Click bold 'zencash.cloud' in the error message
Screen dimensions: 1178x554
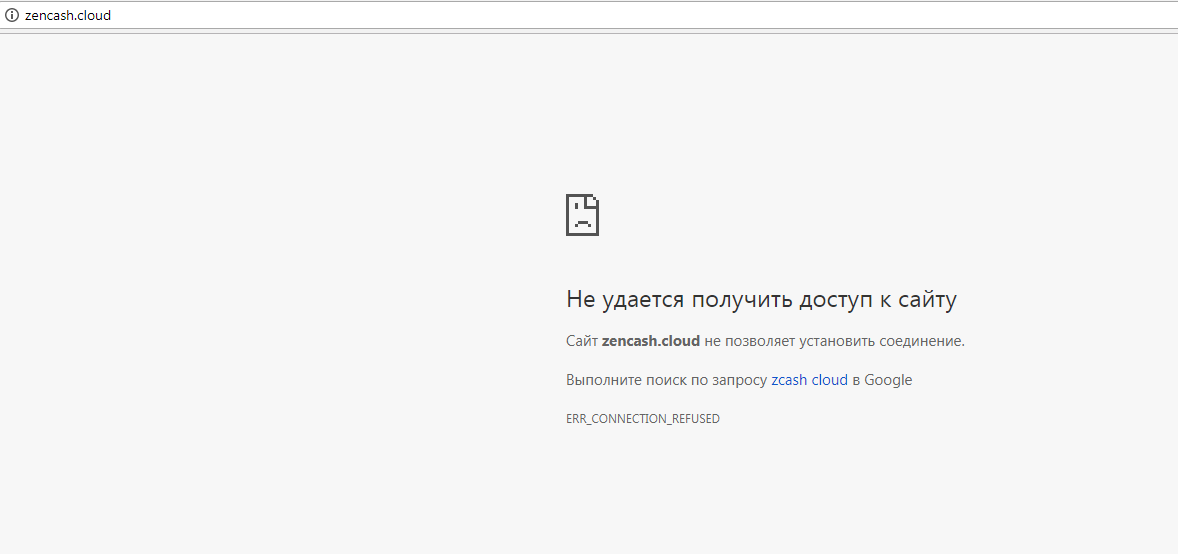[x=650, y=341]
